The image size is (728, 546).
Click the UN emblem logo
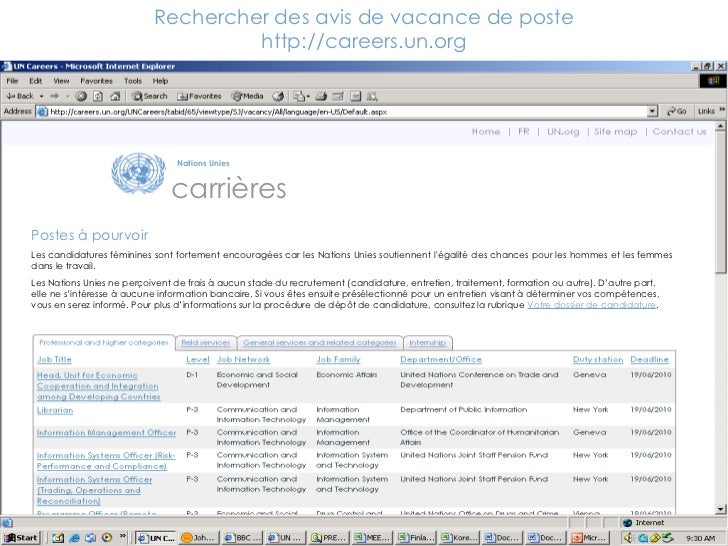(138, 173)
